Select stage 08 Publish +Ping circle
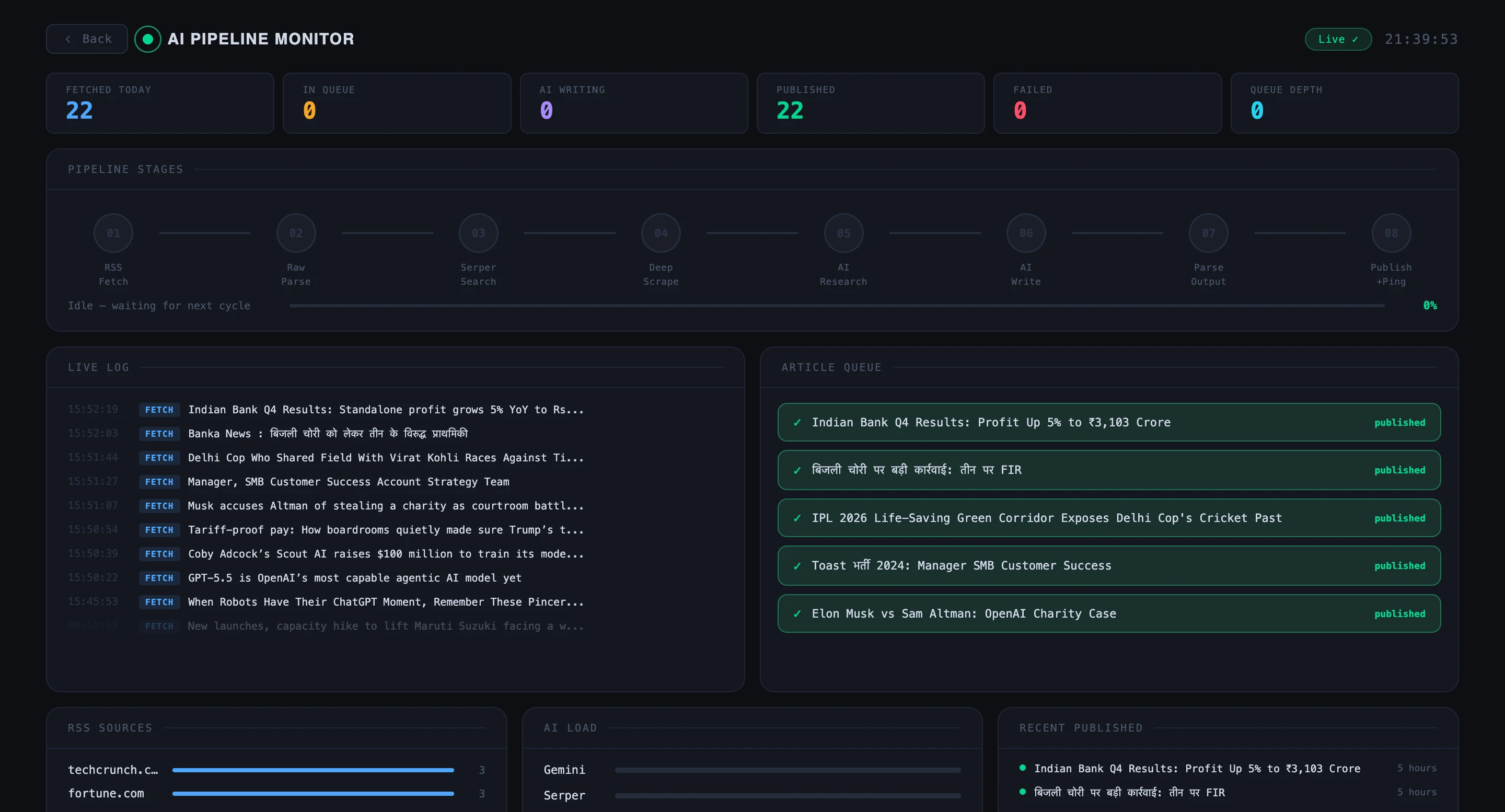 tap(1391, 233)
